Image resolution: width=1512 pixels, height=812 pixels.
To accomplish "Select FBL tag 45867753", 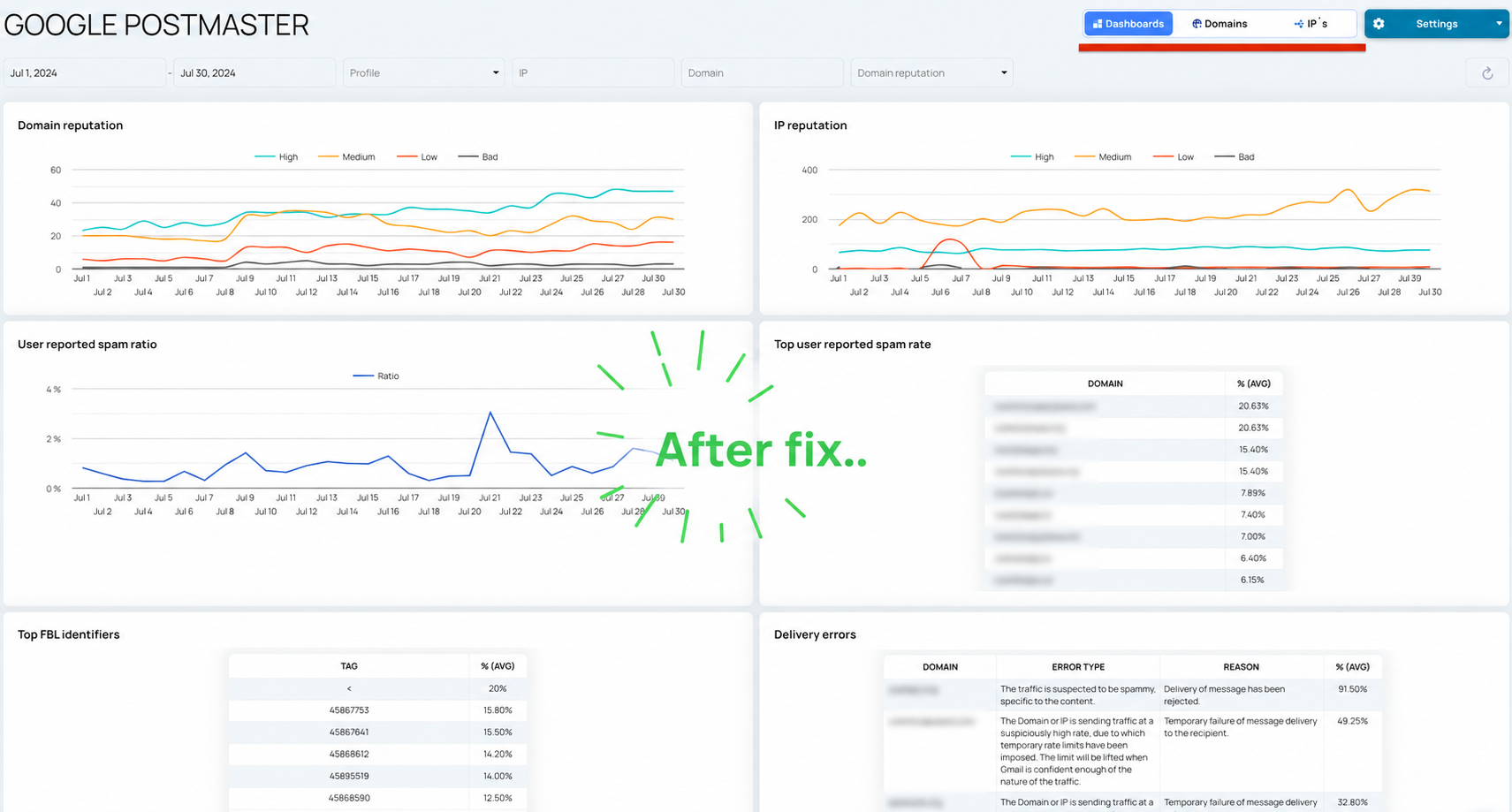I will click(349, 710).
